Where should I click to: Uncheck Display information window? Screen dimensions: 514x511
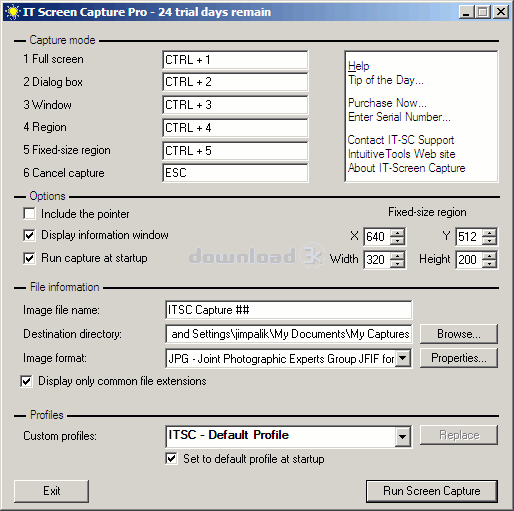tap(29, 235)
